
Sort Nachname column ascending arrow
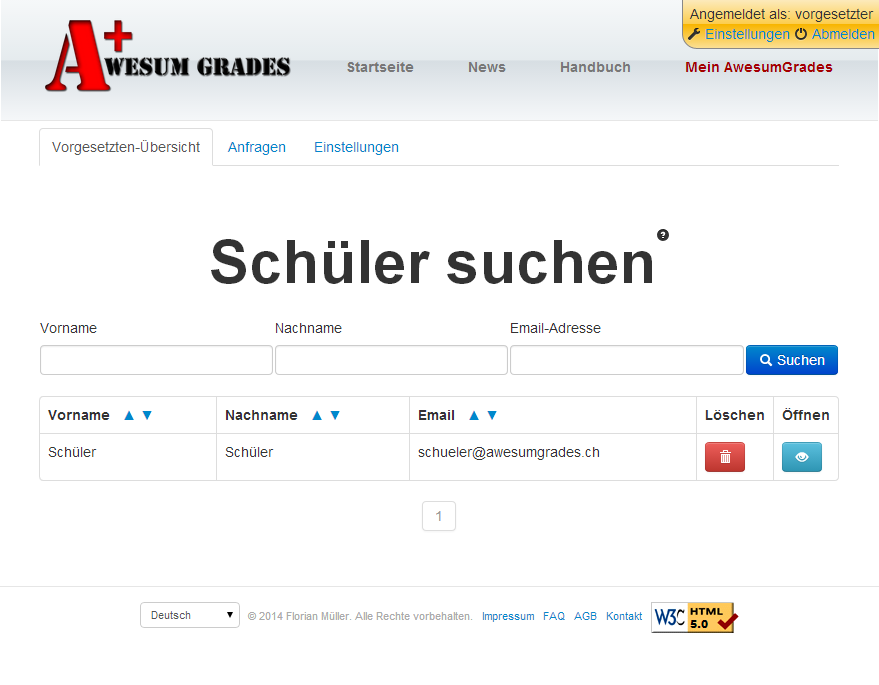click(317, 415)
